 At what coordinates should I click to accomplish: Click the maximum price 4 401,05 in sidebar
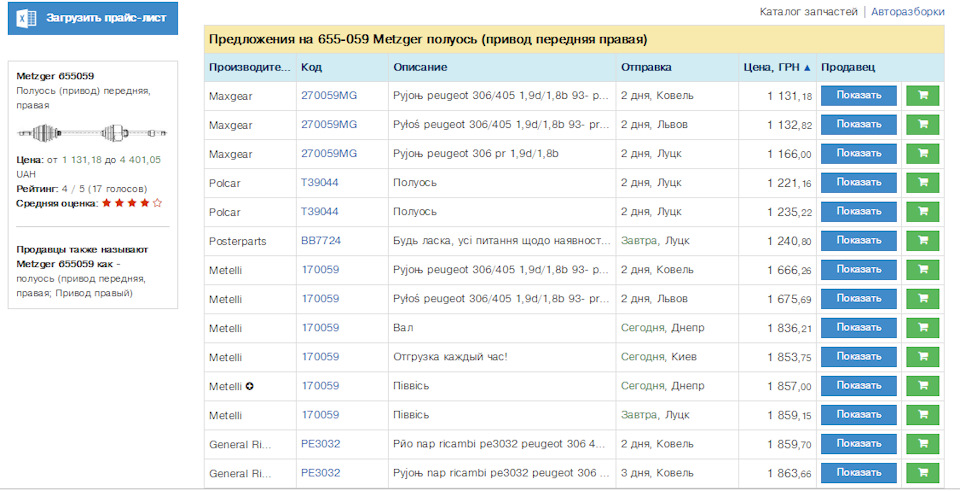click(x=140, y=160)
